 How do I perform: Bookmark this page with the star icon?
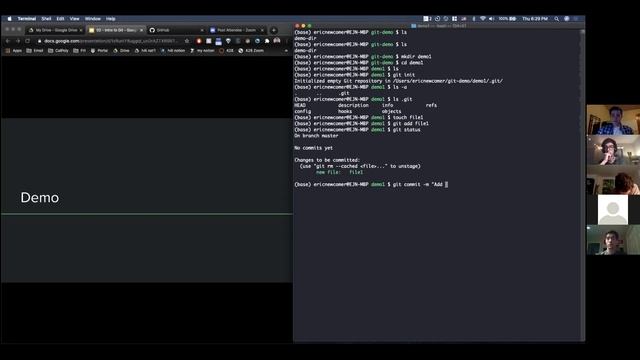coord(187,41)
